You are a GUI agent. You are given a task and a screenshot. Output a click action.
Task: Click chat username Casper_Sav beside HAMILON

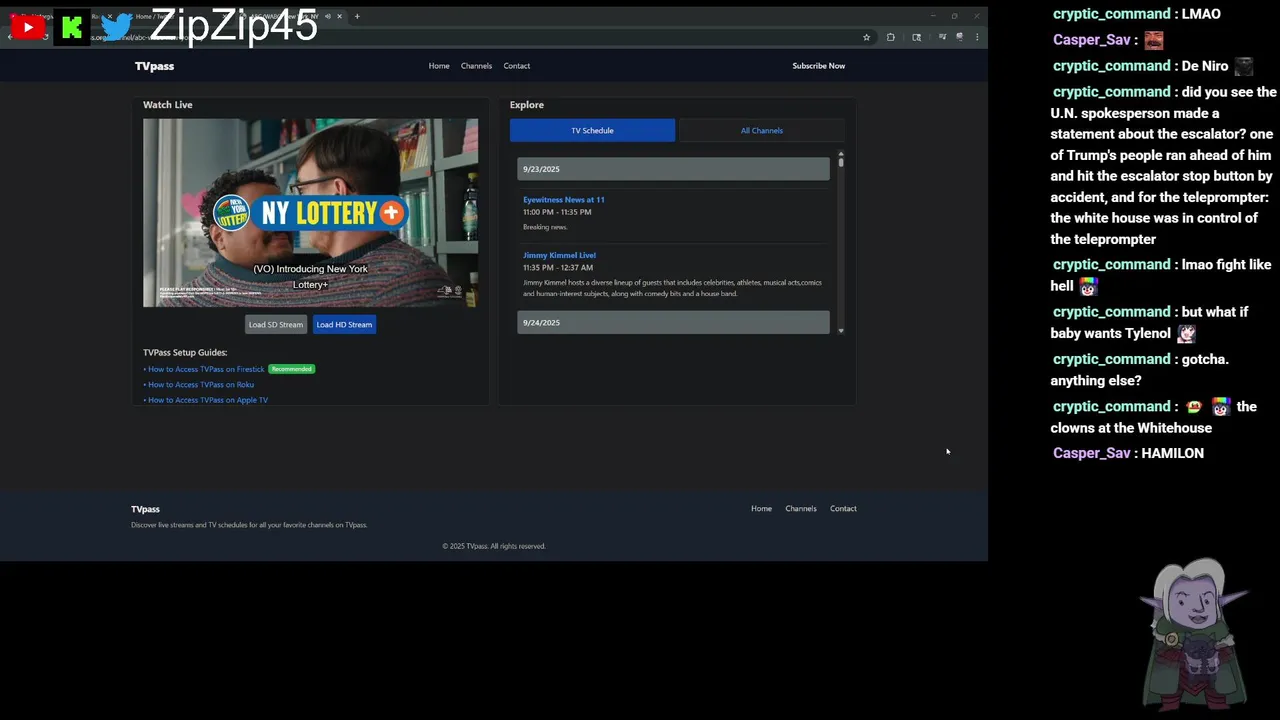click(1091, 453)
